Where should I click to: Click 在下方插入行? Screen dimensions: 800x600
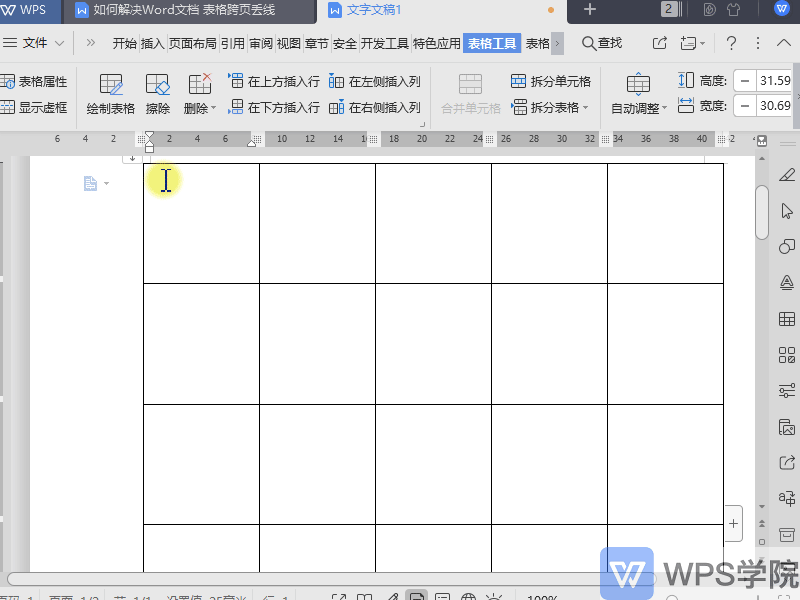tap(274, 107)
